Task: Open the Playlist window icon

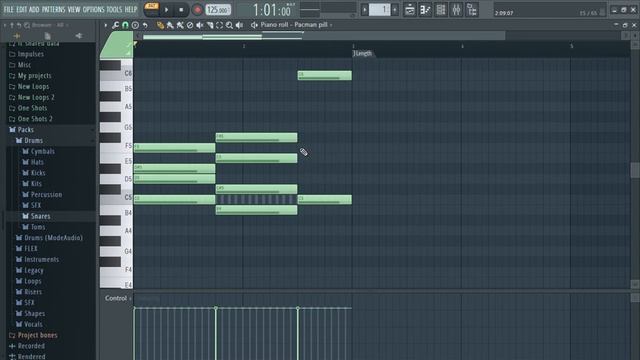Action: point(409,10)
